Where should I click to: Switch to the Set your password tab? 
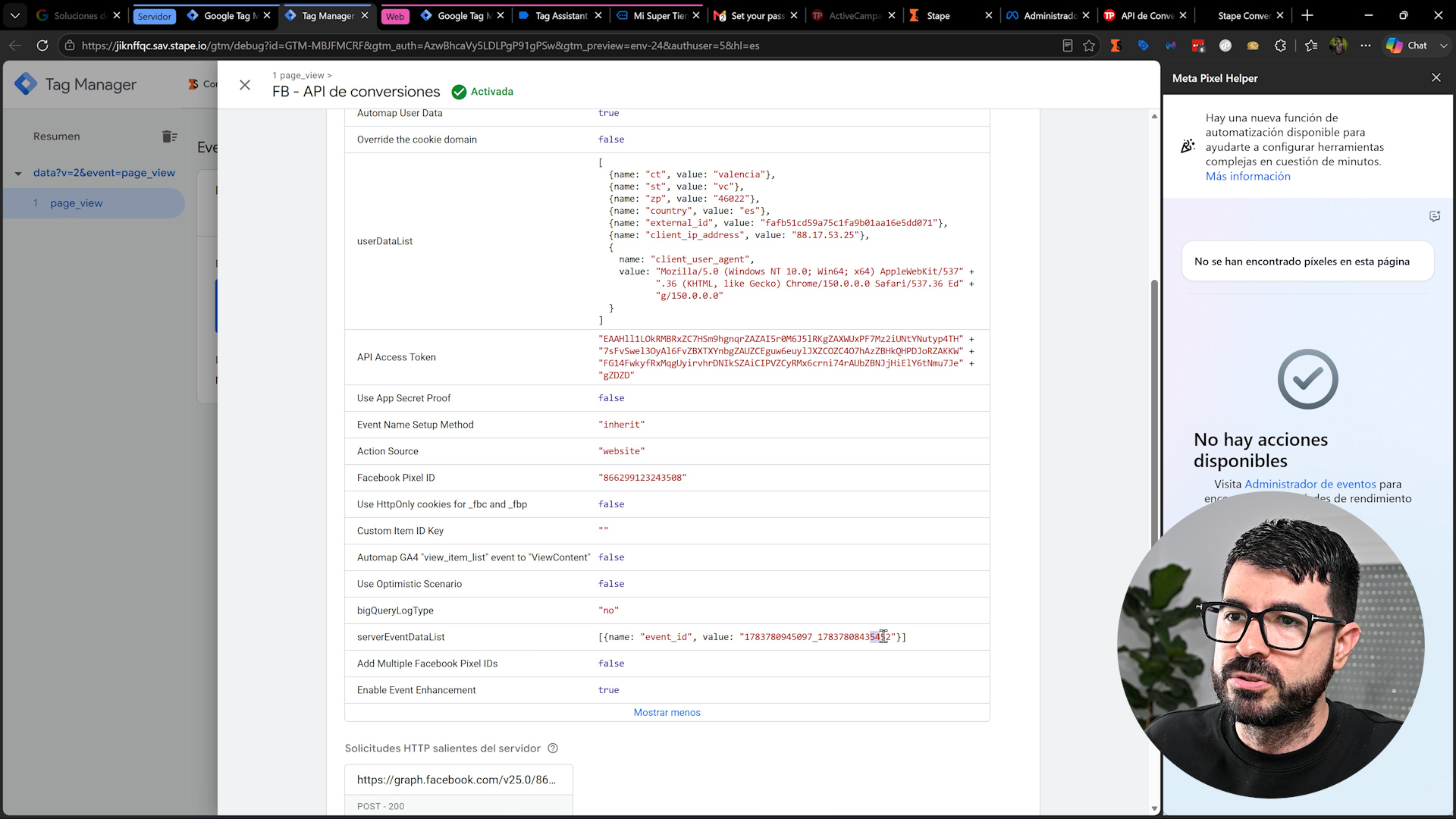[x=757, y=15]
